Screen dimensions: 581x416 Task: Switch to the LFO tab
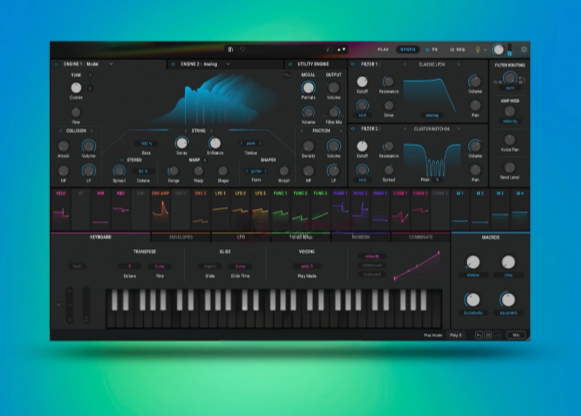pos(241,237)
